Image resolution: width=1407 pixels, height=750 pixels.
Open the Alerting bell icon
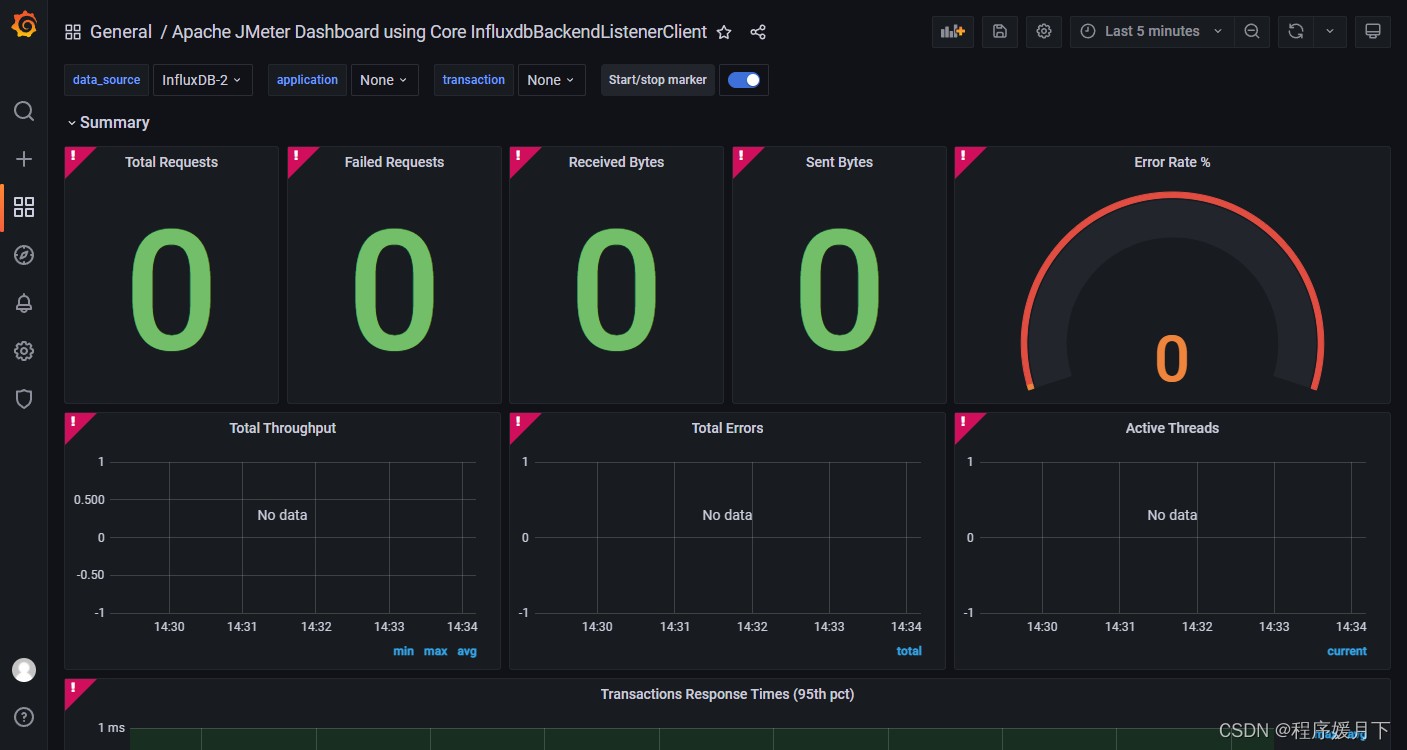tap(24, 303)
